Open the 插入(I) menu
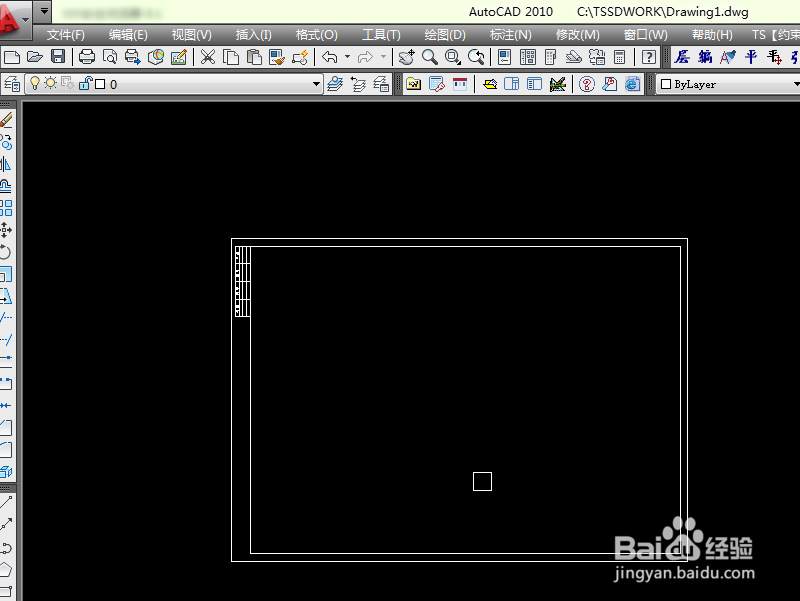Screen dimensions: 800x601 [x=253, y=35]
